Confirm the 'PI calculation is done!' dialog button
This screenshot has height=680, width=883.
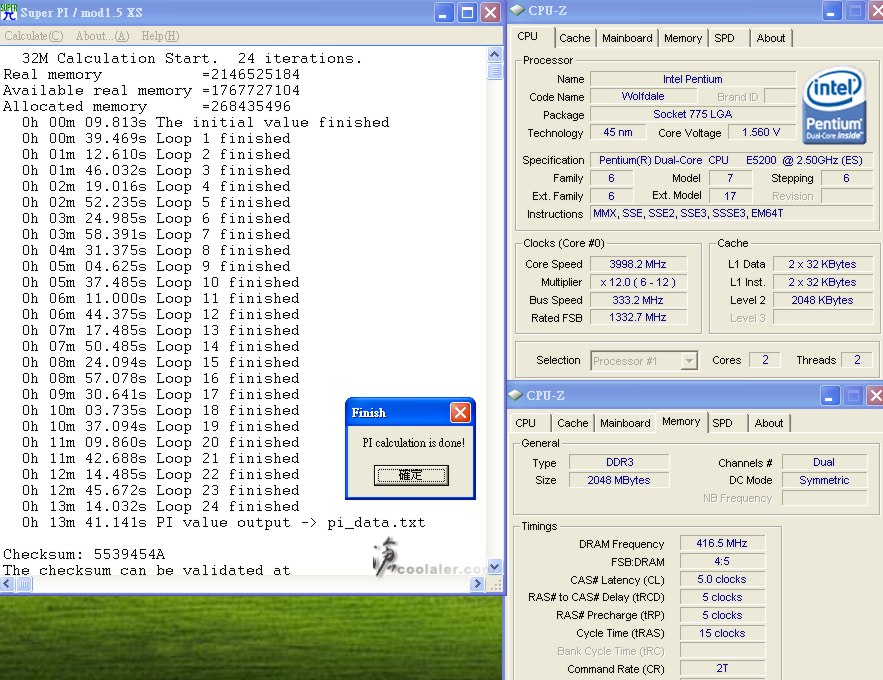411,475
